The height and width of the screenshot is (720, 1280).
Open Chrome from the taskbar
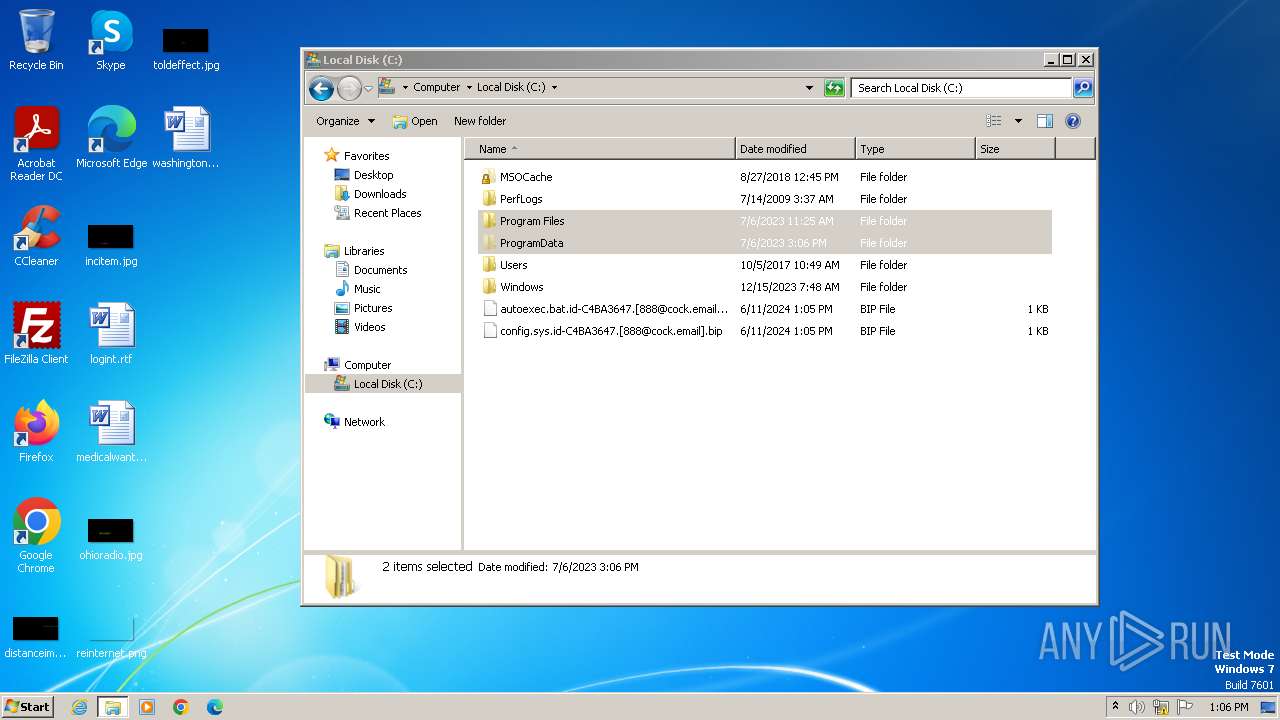pyautogui.click(x=181, y=707)
